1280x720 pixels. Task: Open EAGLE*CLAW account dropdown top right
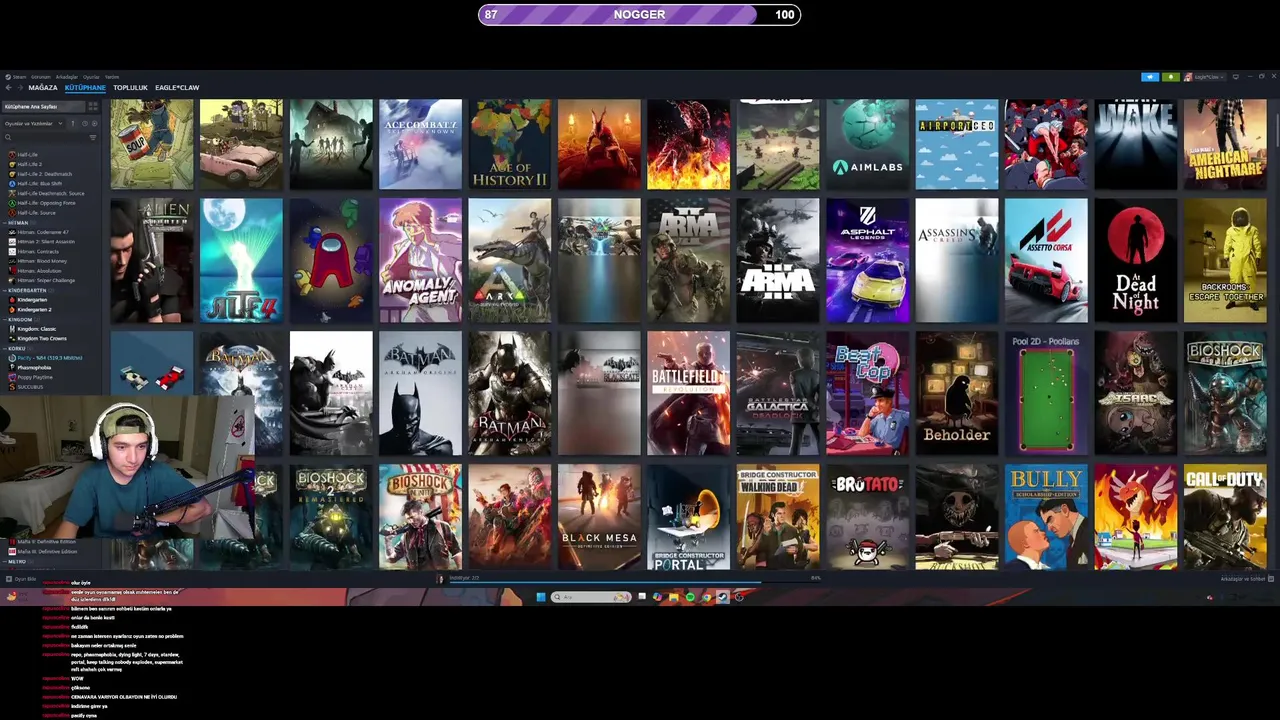click(x=1205, y=77)
